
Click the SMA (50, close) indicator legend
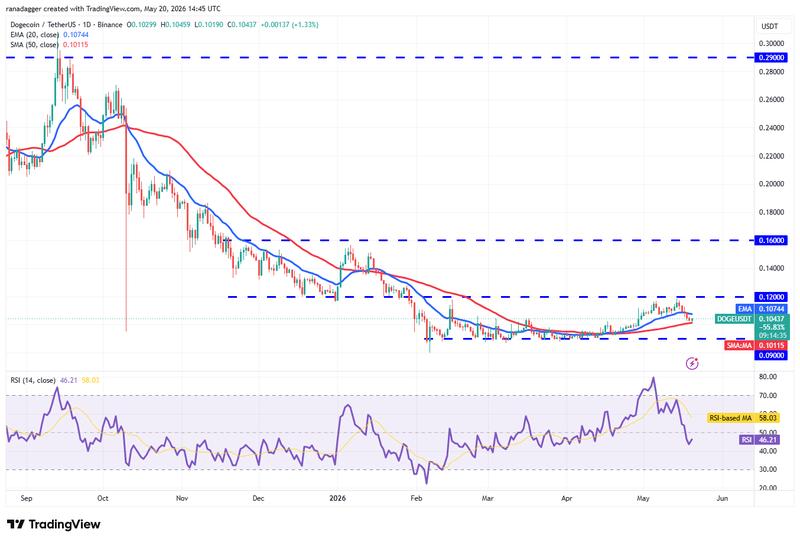tap(34, 45)
